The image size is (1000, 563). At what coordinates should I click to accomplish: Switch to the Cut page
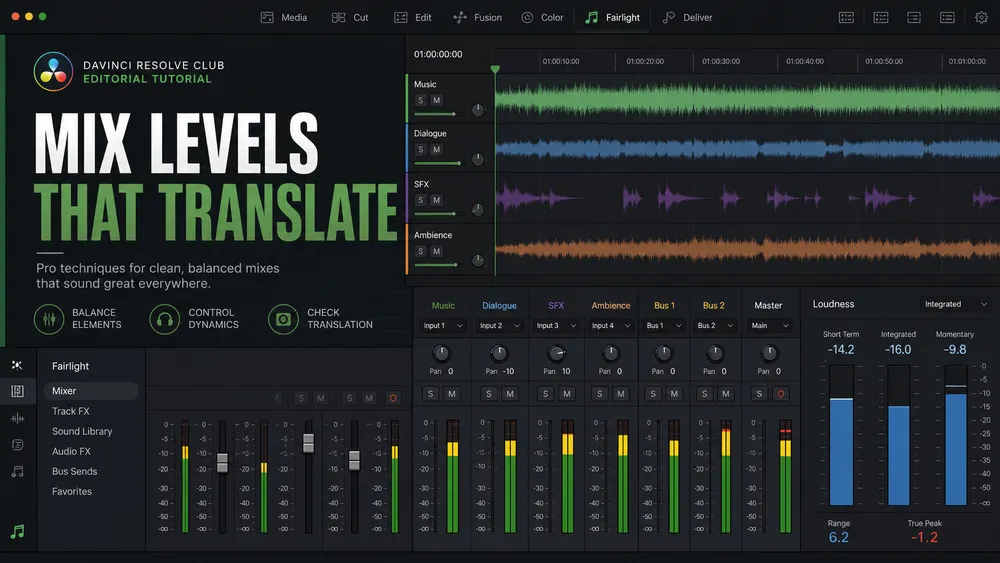point(350,18)
